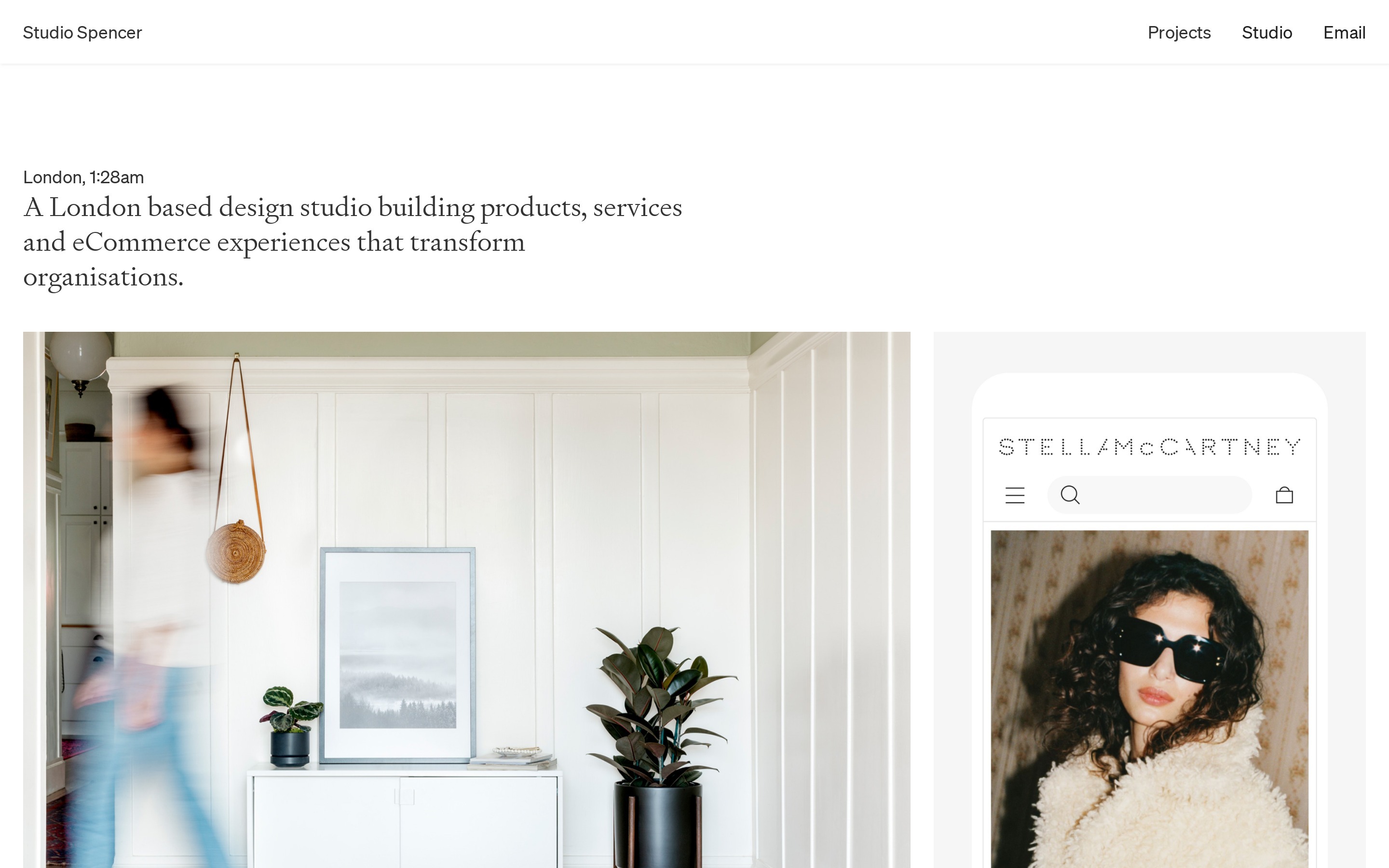Focus the rounded search field in mockup
Image resolution: width=1389 pixels, height=868 pixels.
[x=1149, y=495]
